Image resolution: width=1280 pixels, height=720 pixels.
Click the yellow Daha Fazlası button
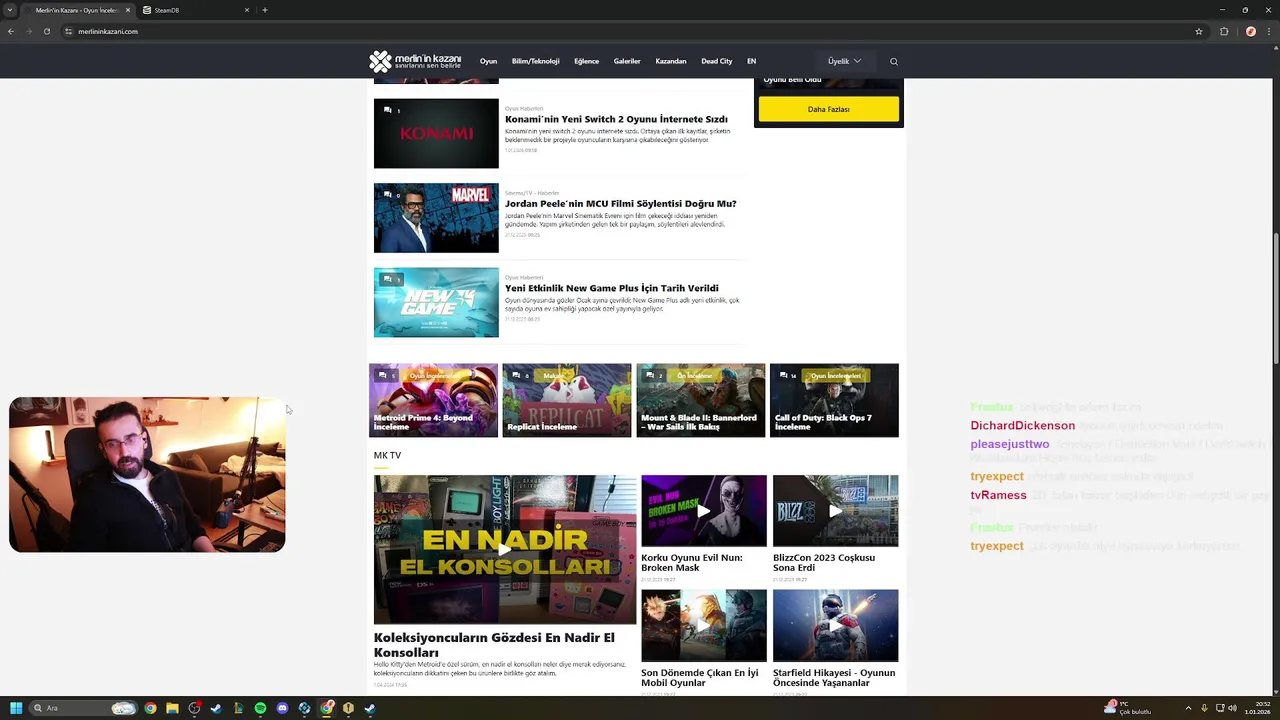pos(828,109)
